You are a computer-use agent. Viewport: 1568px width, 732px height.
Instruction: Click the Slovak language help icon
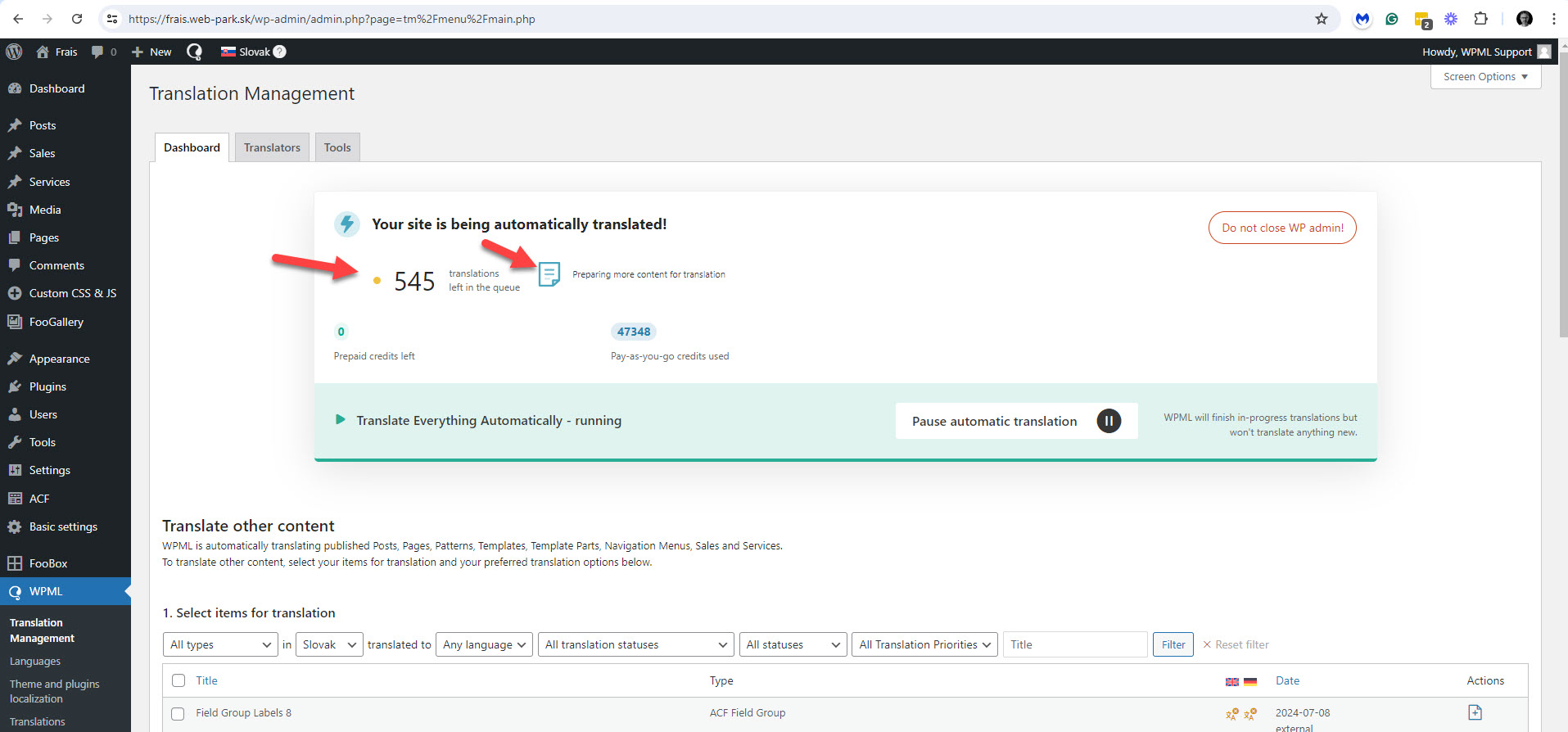tap(280, 52)
